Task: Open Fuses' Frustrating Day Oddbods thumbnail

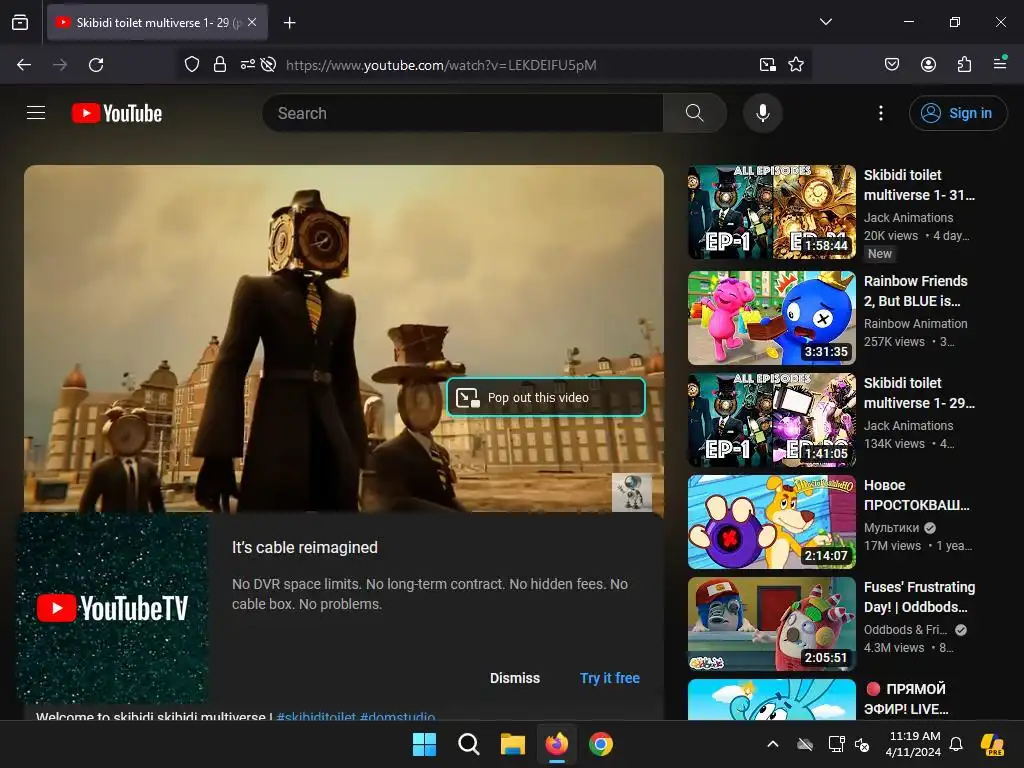Action: (x=771, y=624)
